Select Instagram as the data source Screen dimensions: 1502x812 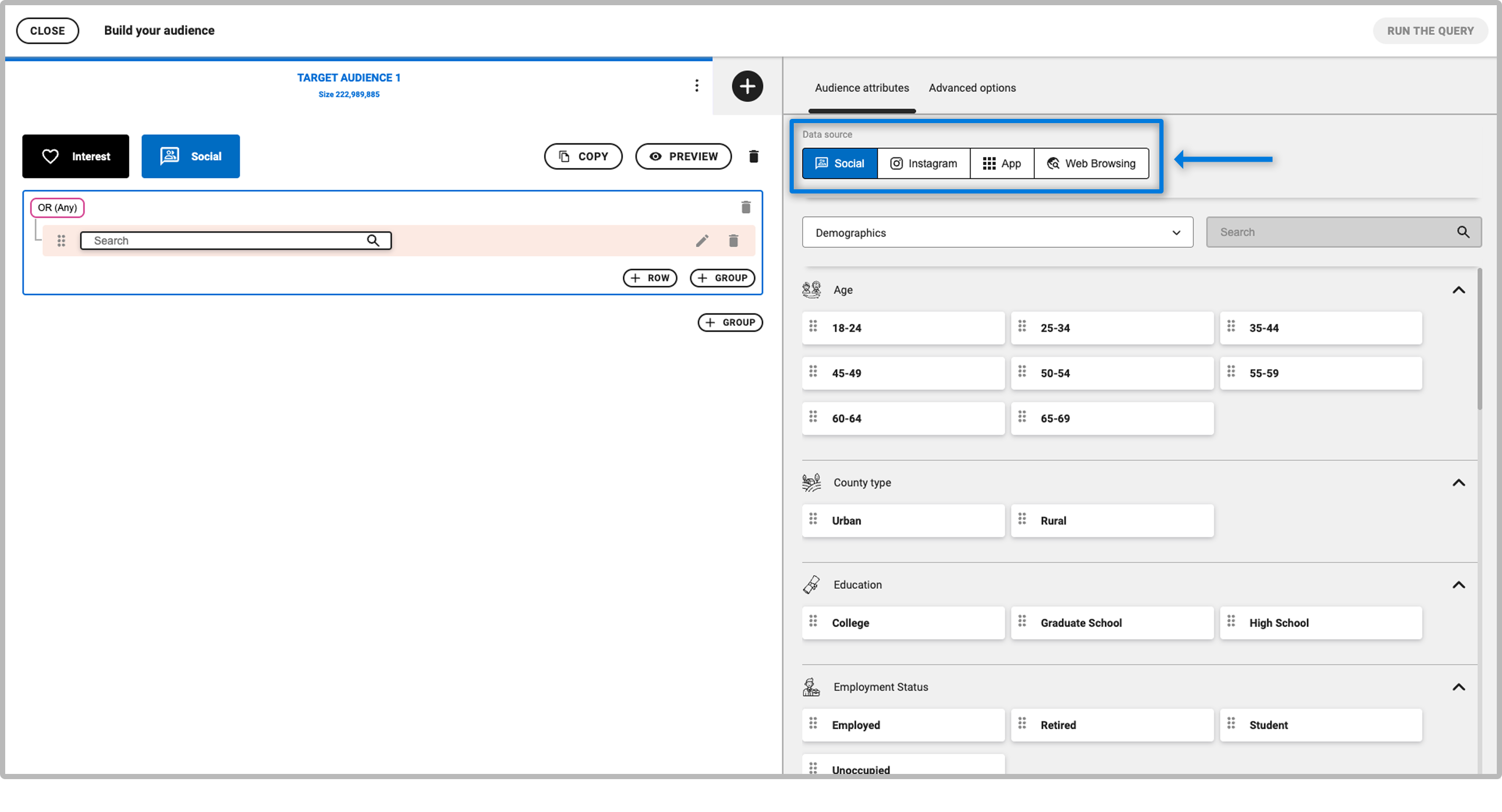(x=923, y=163)
